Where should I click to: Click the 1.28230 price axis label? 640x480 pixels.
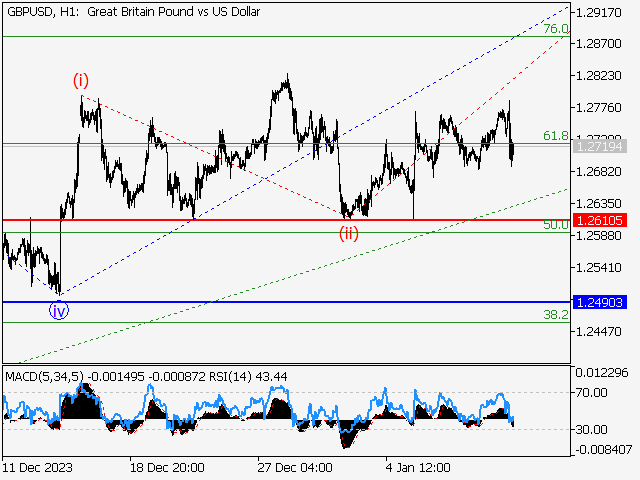598,76
